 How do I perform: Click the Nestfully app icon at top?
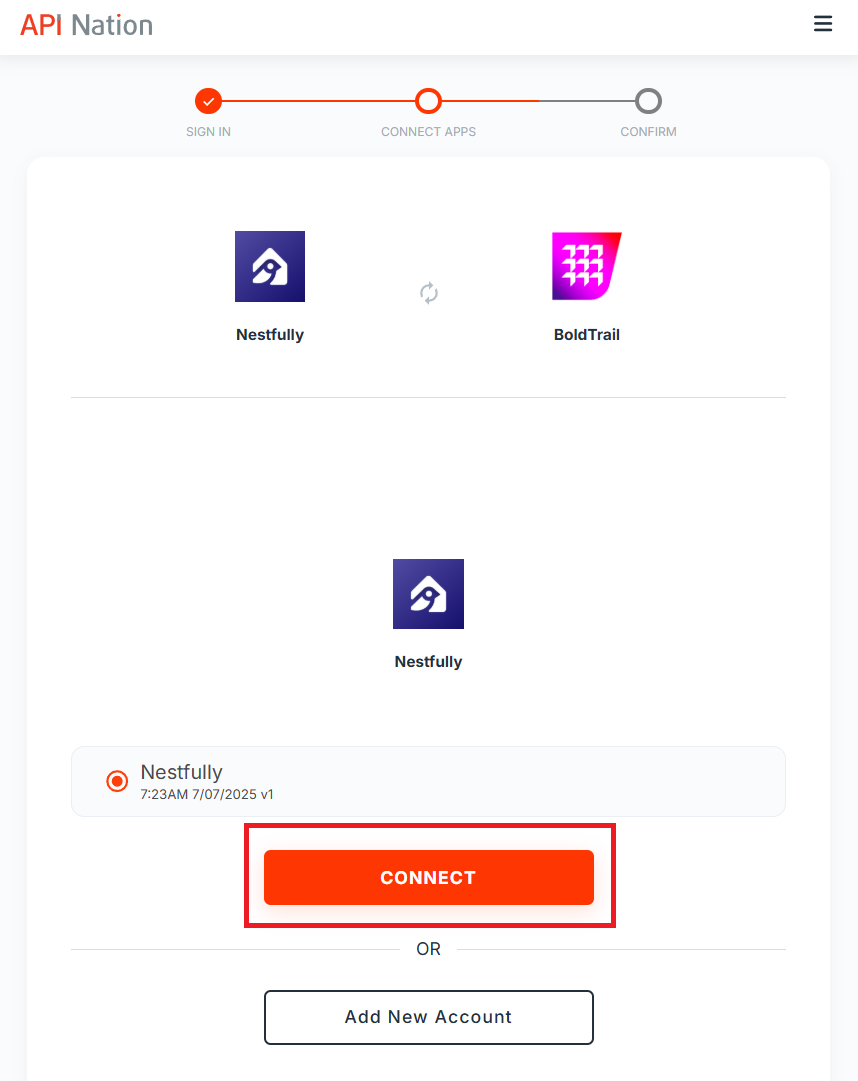click(270, 266)
